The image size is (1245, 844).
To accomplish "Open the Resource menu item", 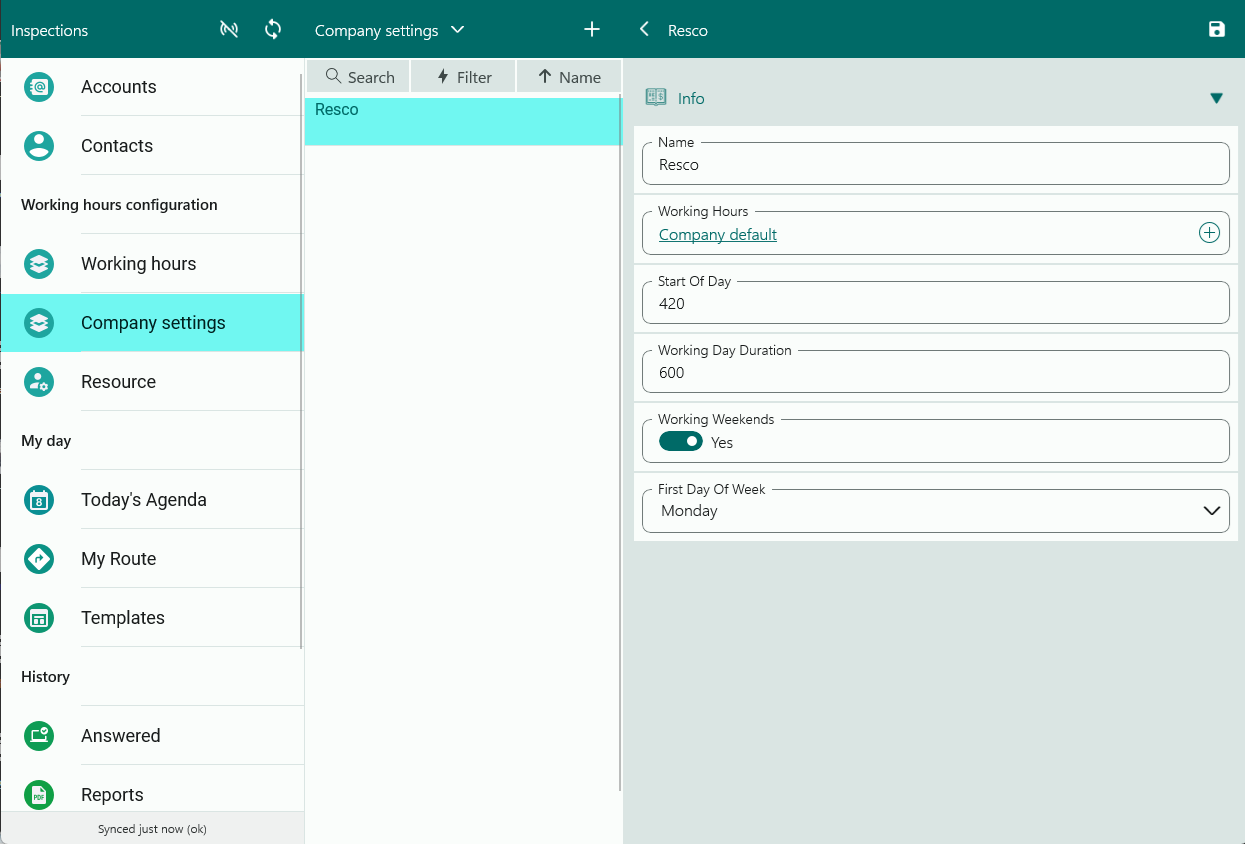I will click(118, 382).
